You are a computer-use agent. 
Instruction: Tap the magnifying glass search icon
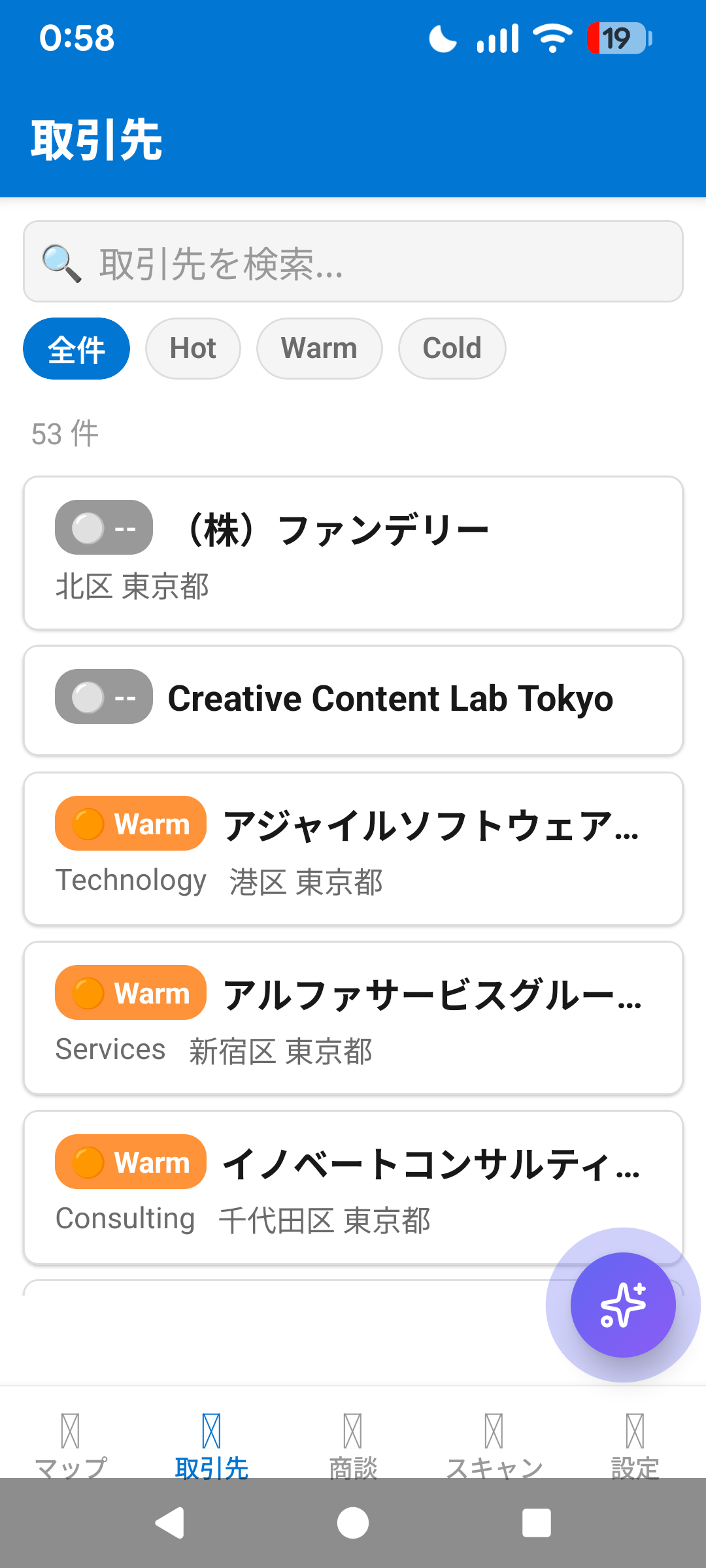[61, 263]
